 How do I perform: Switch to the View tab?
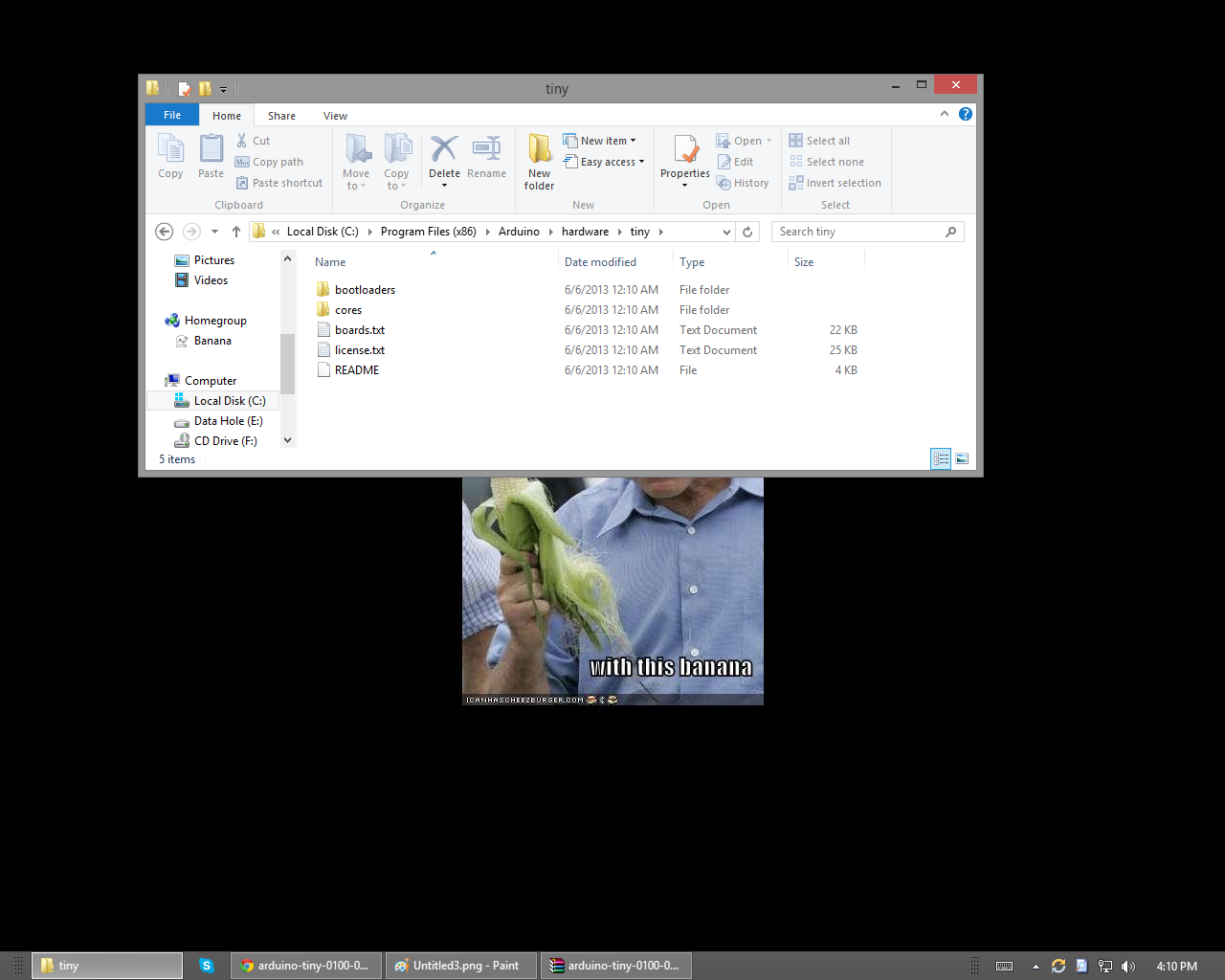click(x=335, y=116)
